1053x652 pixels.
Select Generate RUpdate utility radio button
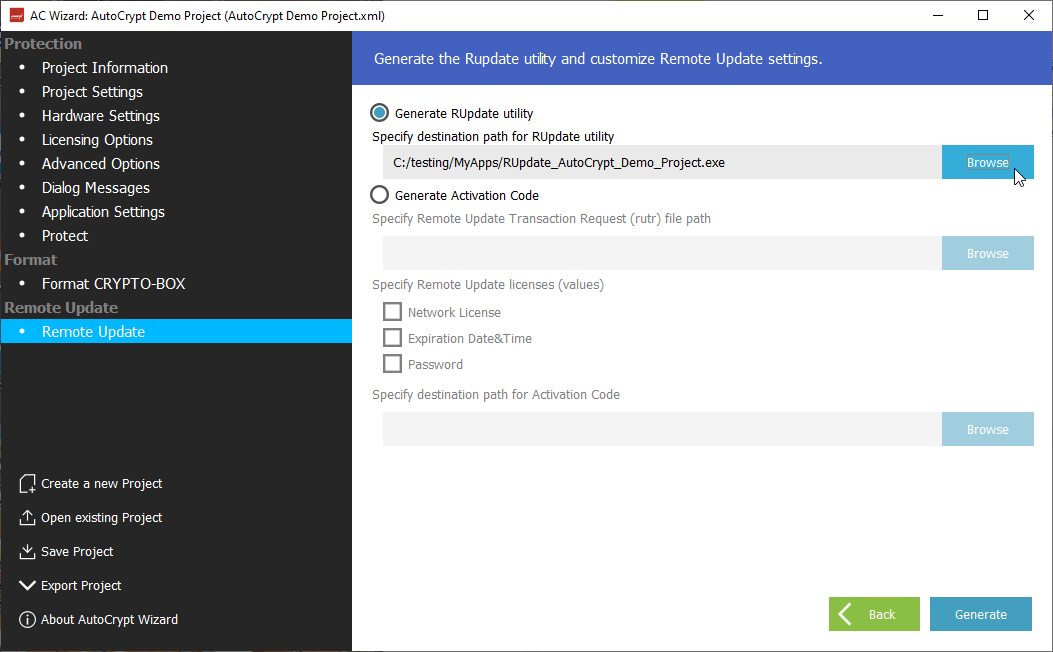(380, 113)
